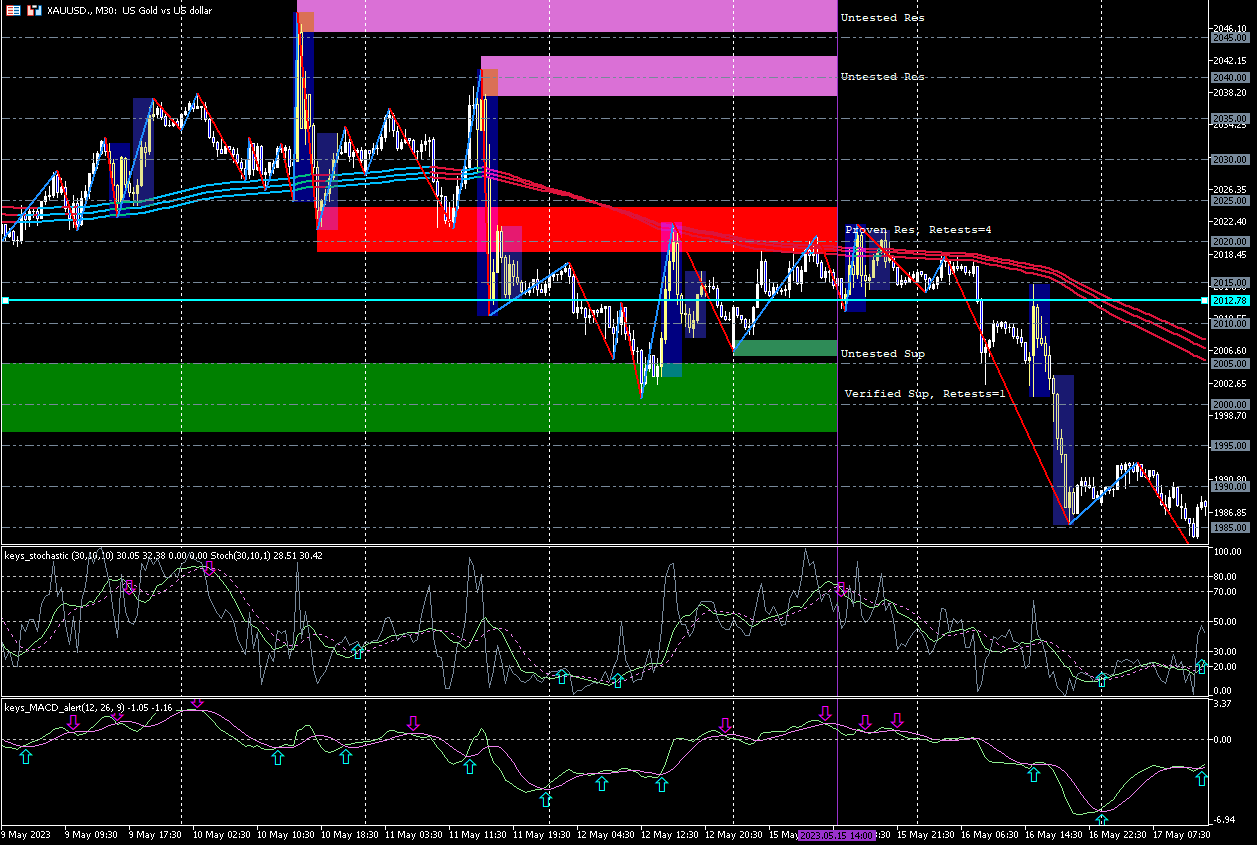Click the 'Untested Res' label beside the 2045.00 level
The image size is (1257, 845).
tap(882, 18)
